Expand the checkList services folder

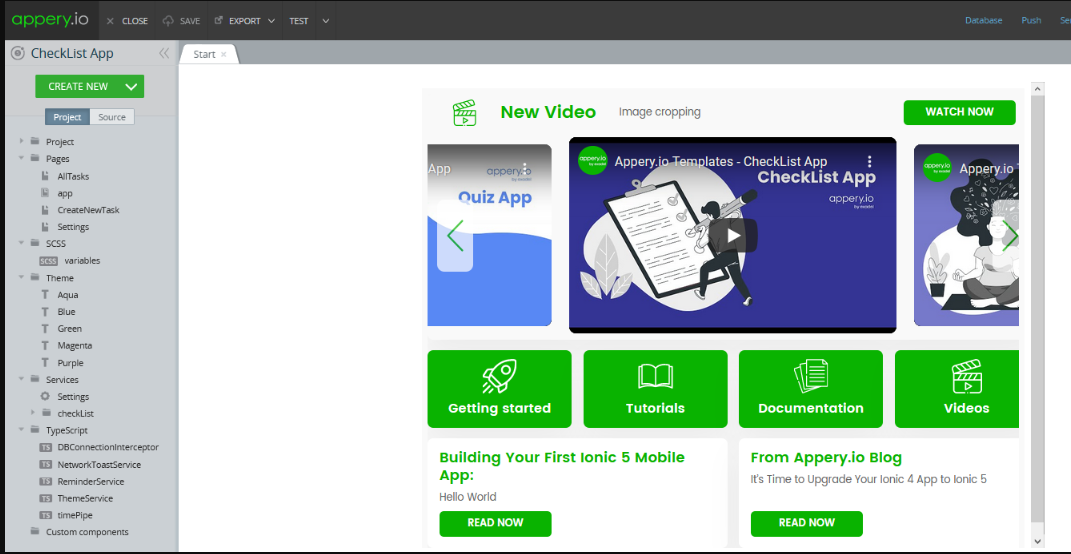(x=33, y=413)
